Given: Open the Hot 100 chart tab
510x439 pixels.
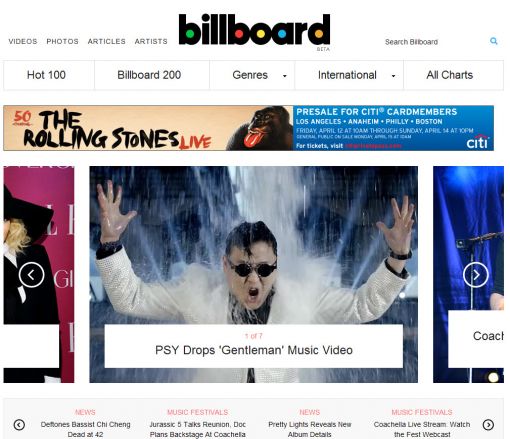Looking at the screenshot, I should pos(46,75).
